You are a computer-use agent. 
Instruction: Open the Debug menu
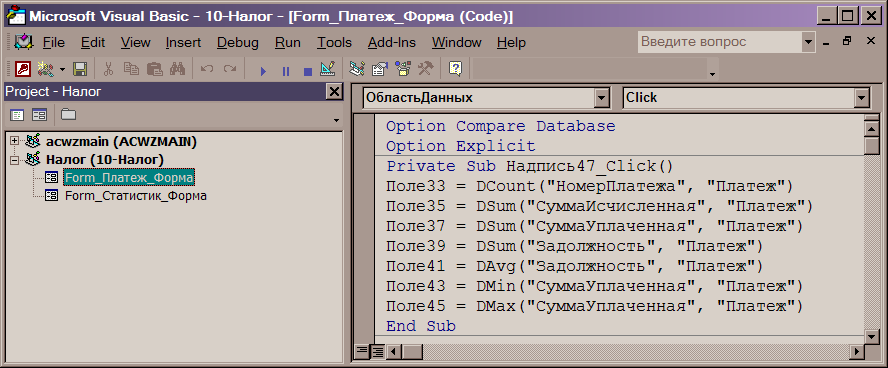click(238, 42)
